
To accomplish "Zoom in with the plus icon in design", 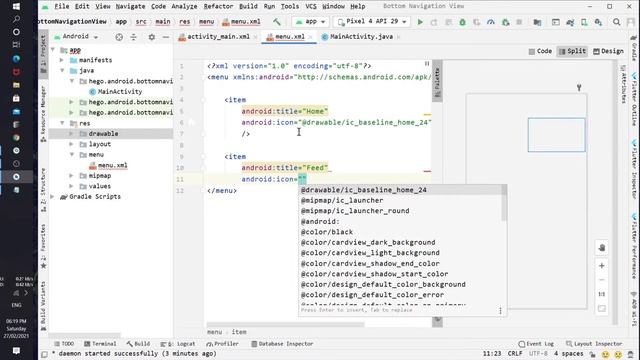I will click(602, 266).
